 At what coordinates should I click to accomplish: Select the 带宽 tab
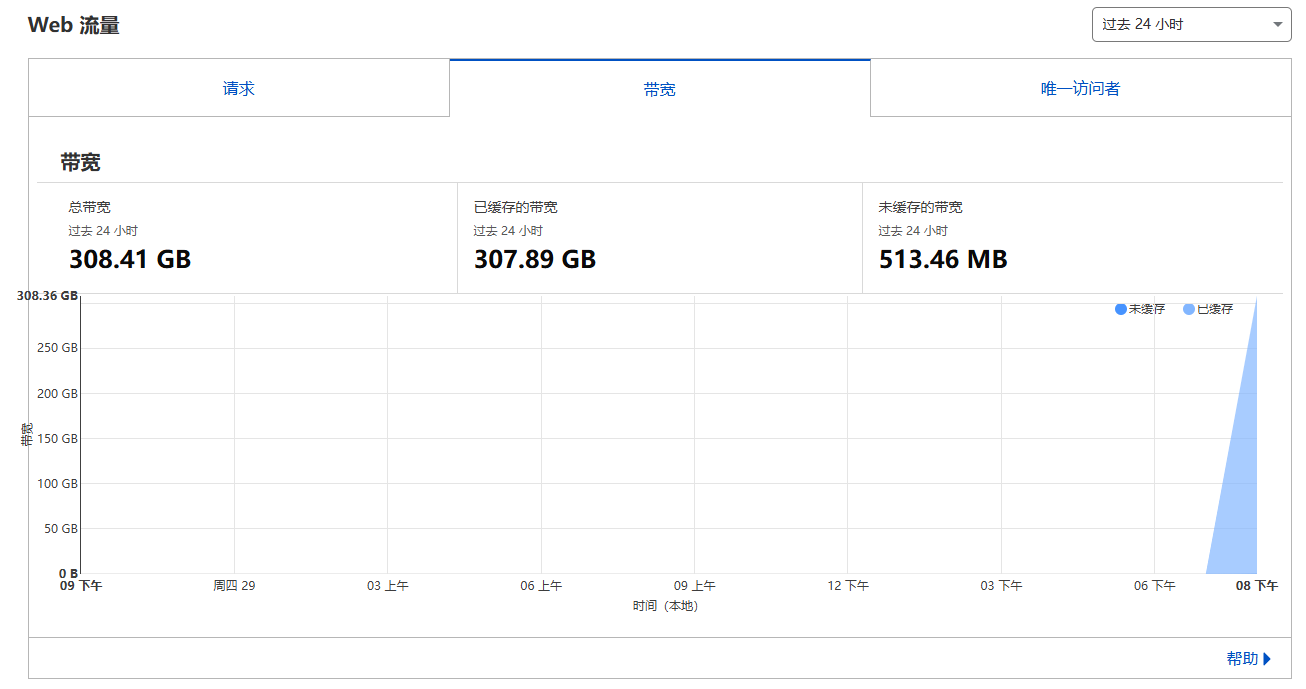tap(660, 89)
